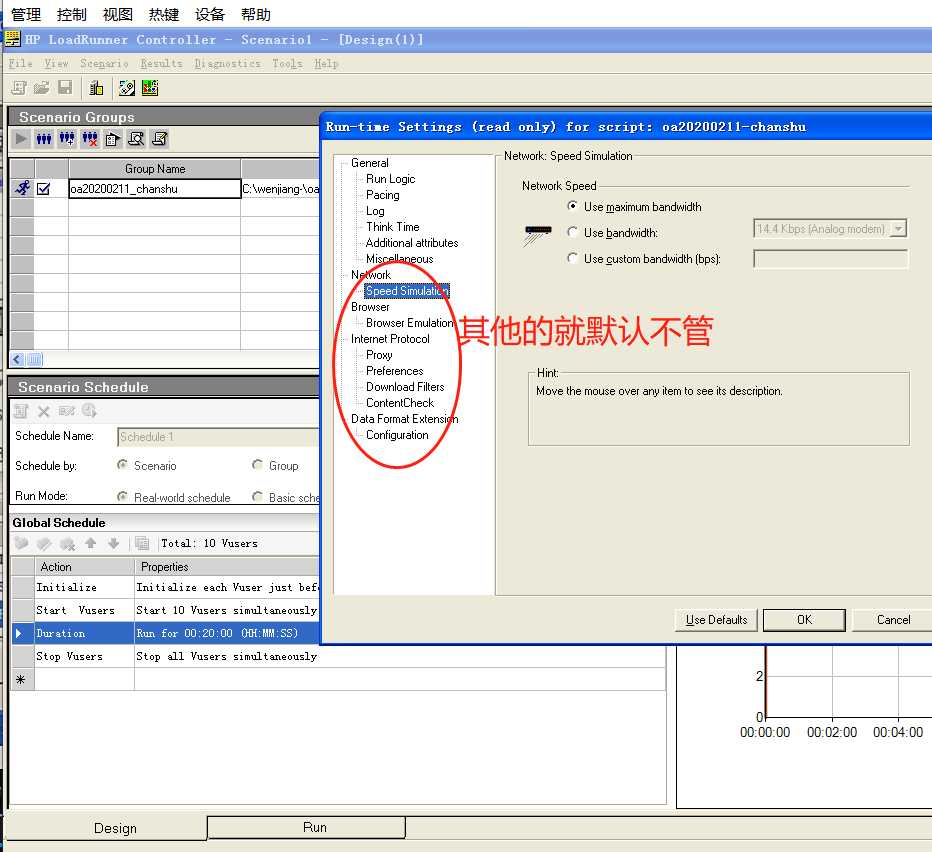Viewport: 932px width, 852px height.
Task: Click the Delete Action icon in Global Schedule
Action: pos(67,543)
